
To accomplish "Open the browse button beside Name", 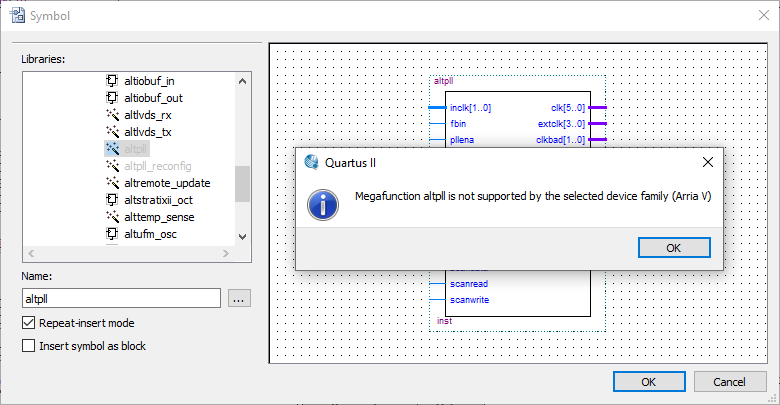I will 239,298.
